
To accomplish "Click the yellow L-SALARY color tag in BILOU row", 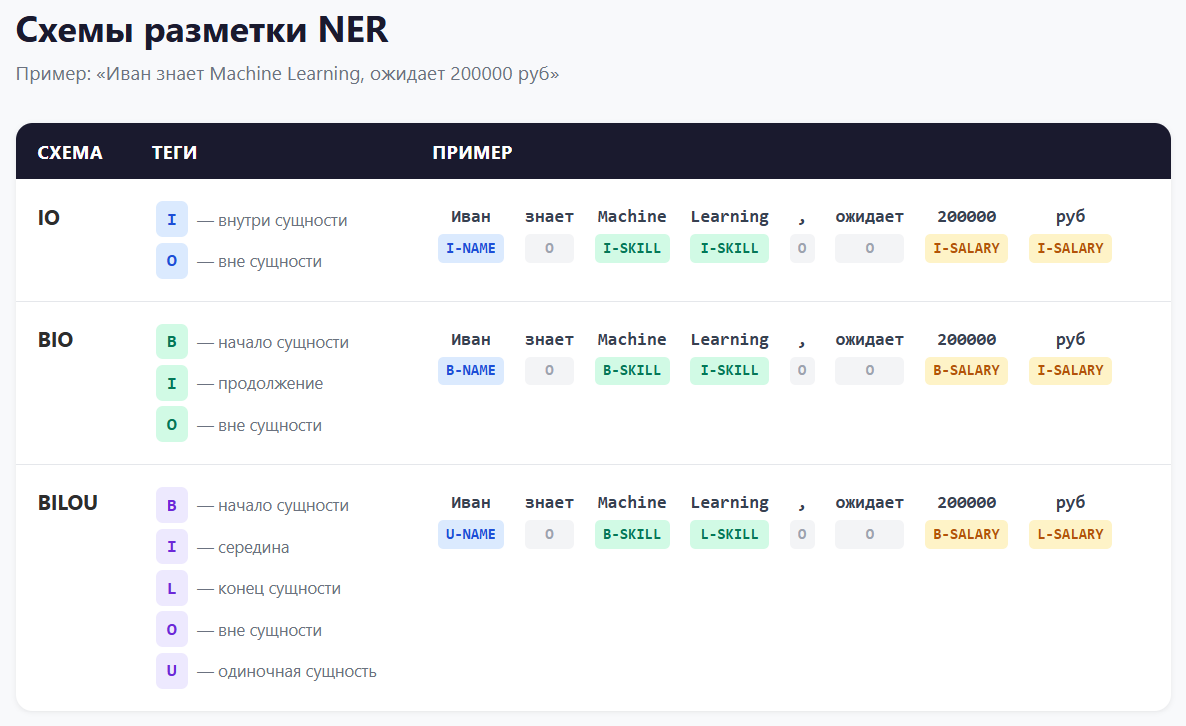I will pos(1070,534).
